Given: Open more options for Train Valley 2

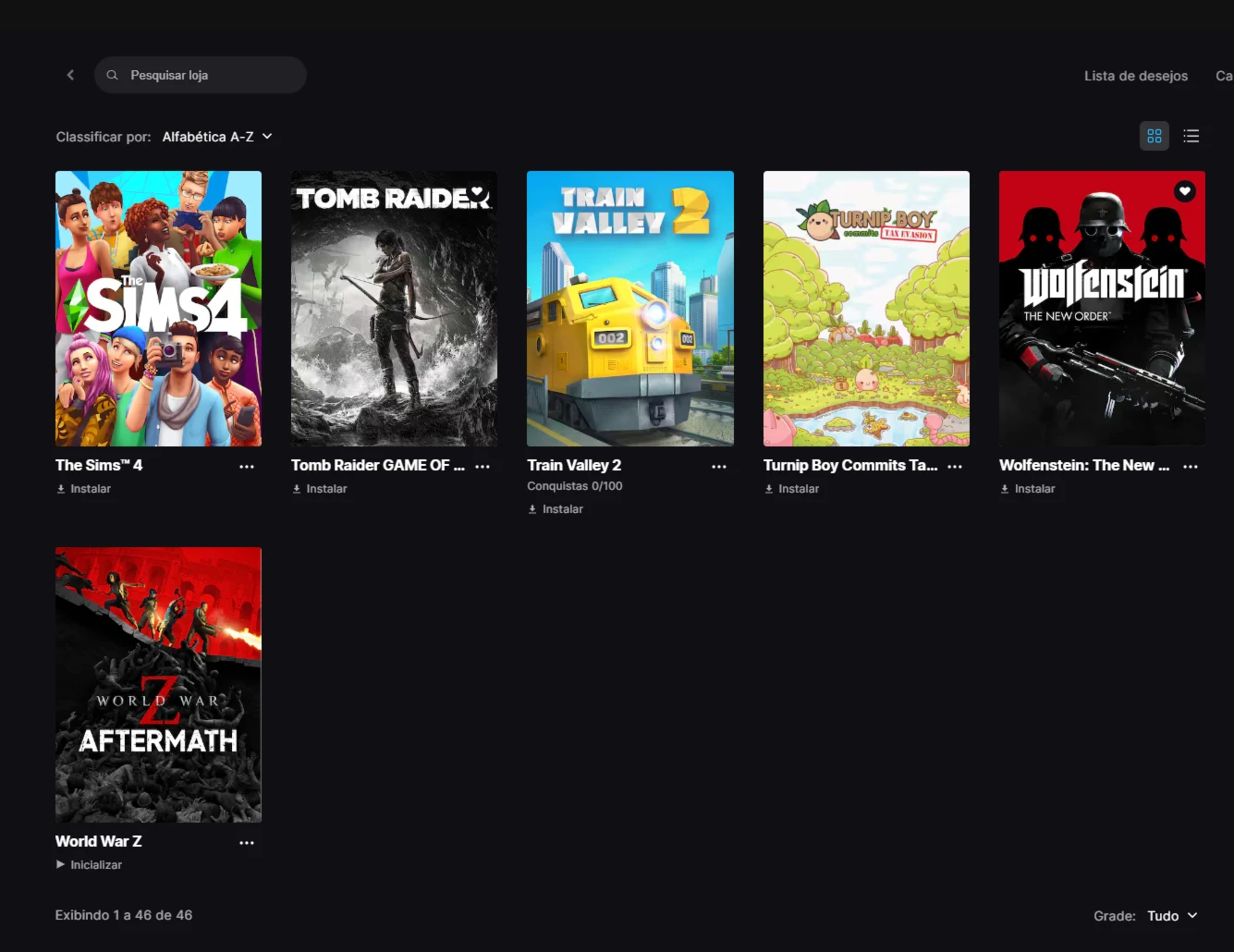Looking at the screenshot, I should [x=719, y=467].
